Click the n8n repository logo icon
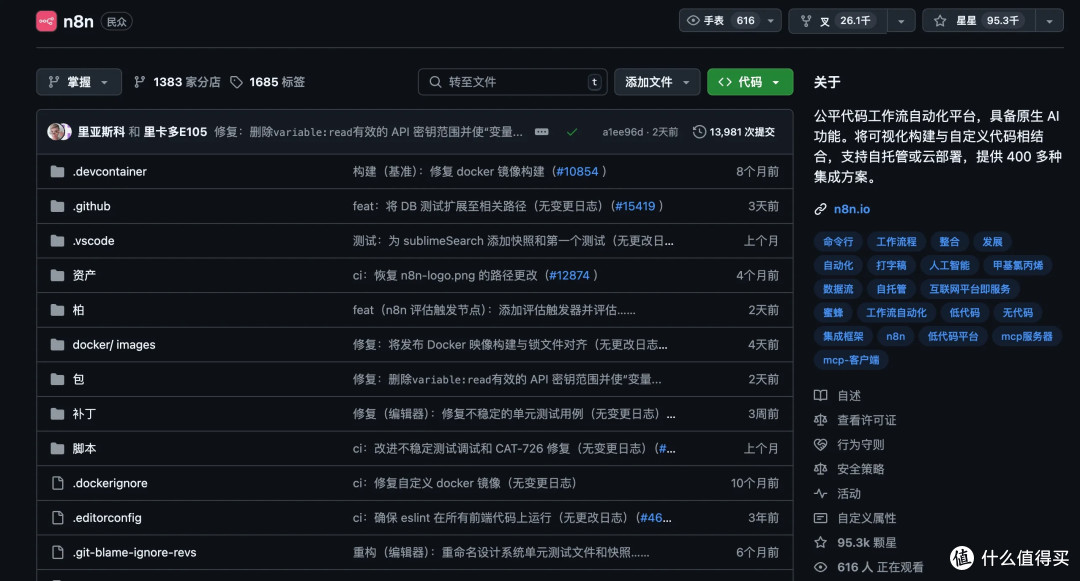This screenshot has height=581, width=1080. pyautogui.click(x=46, y=21)
